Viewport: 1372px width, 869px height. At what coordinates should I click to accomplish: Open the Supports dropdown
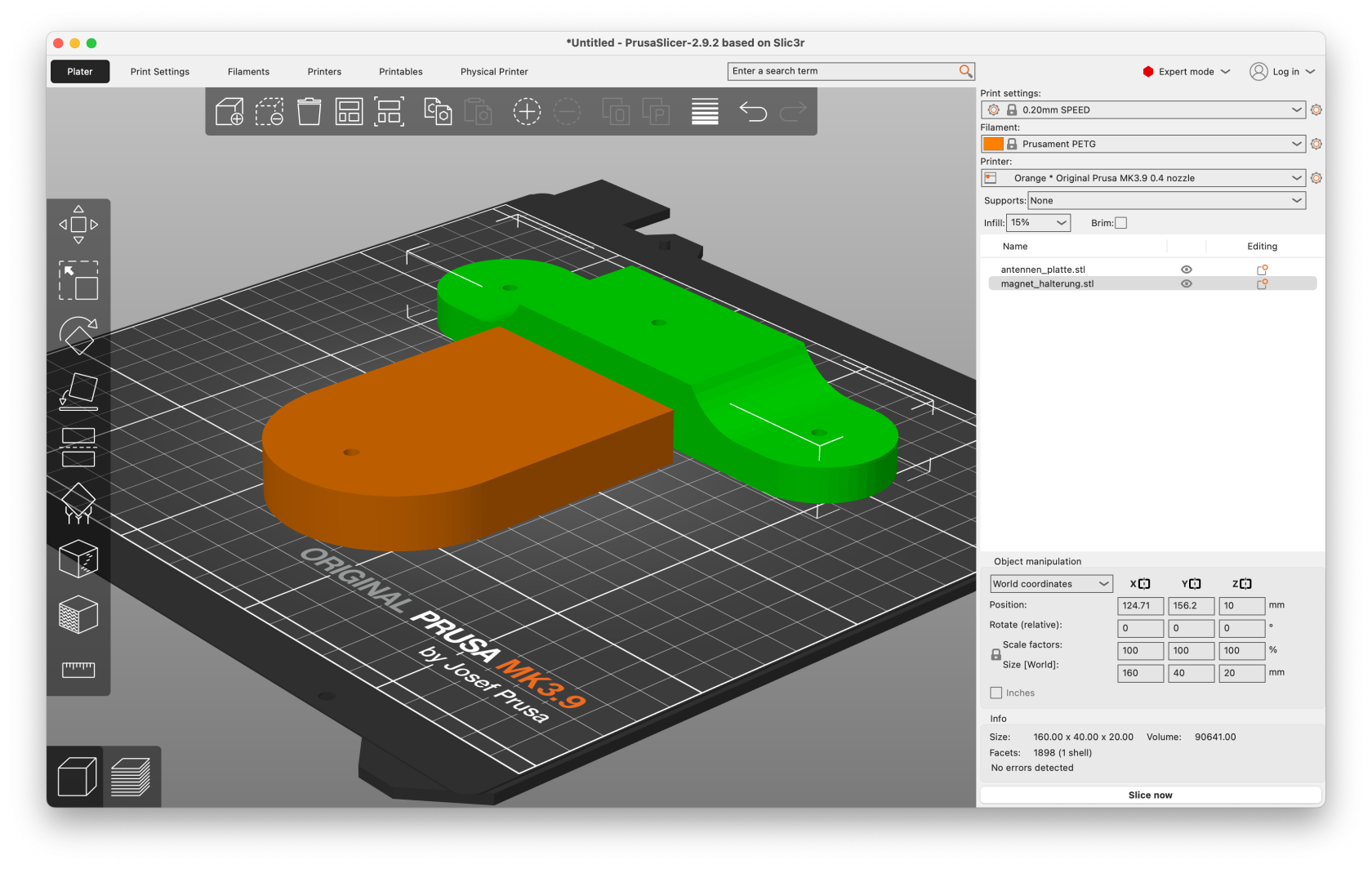[x=1166, y=201]
